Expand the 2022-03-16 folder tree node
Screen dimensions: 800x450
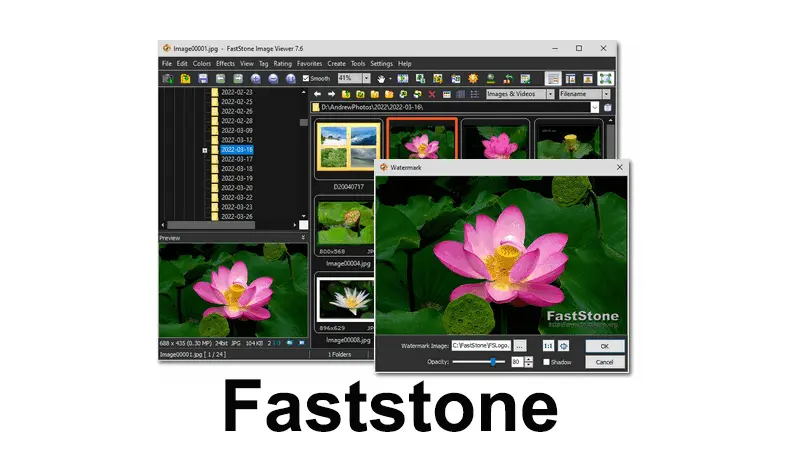click(x=205, y=151)
